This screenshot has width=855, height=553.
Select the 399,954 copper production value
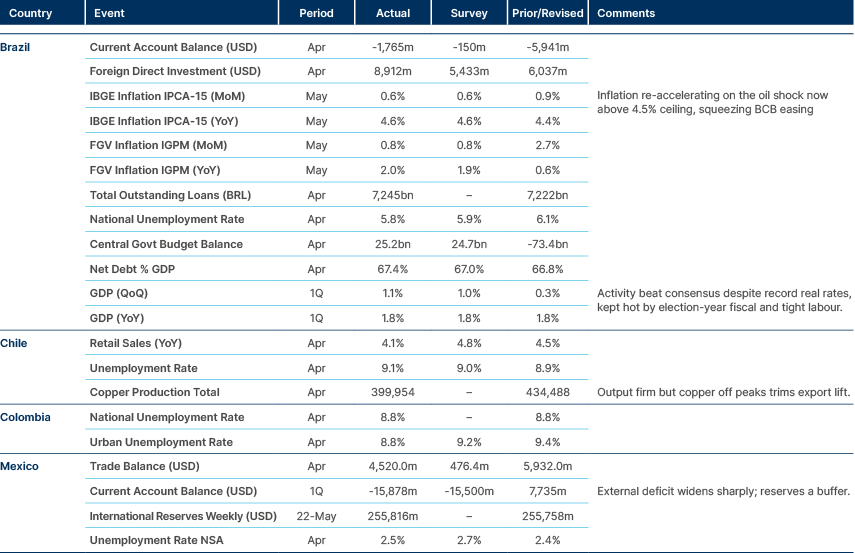tap(393, 392)
